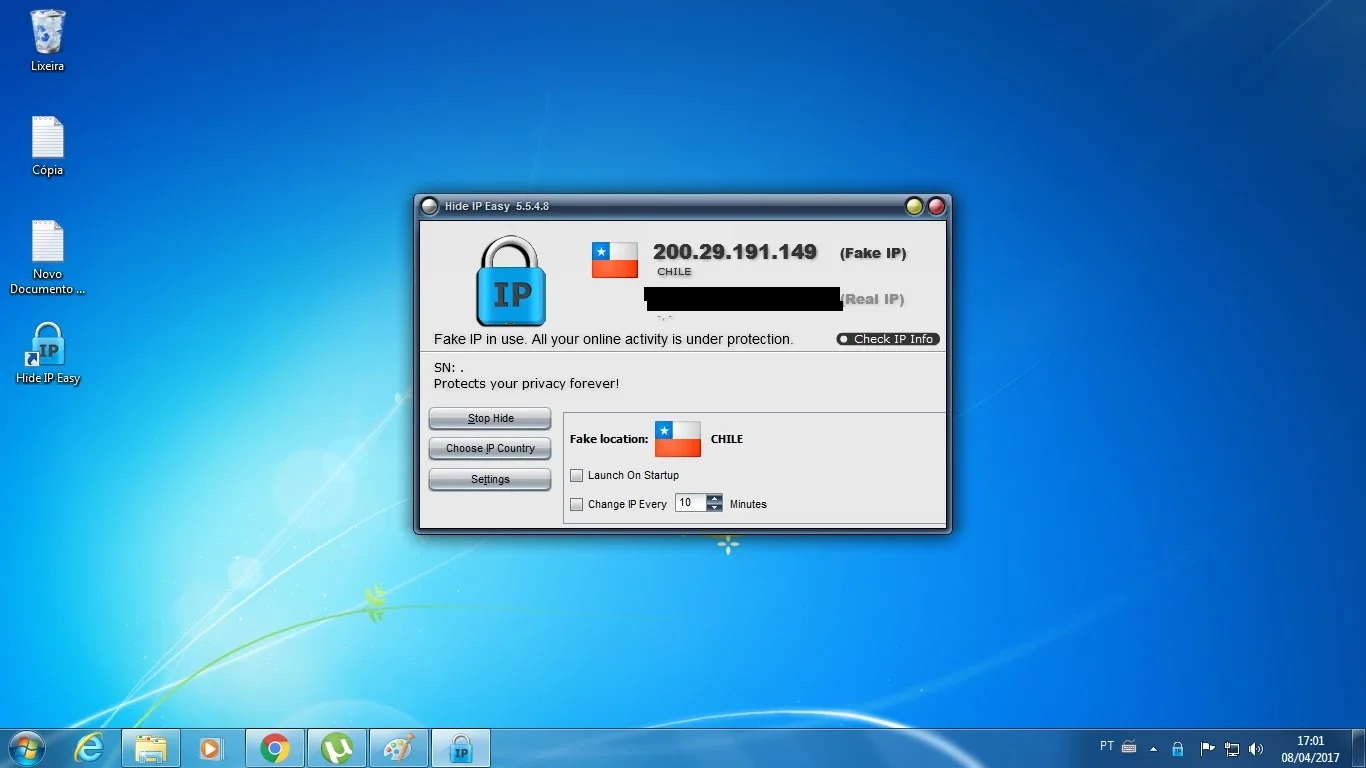Click the CHILE label under fake IP
This screenshot has height=768, width=1366.
(674, 272)
